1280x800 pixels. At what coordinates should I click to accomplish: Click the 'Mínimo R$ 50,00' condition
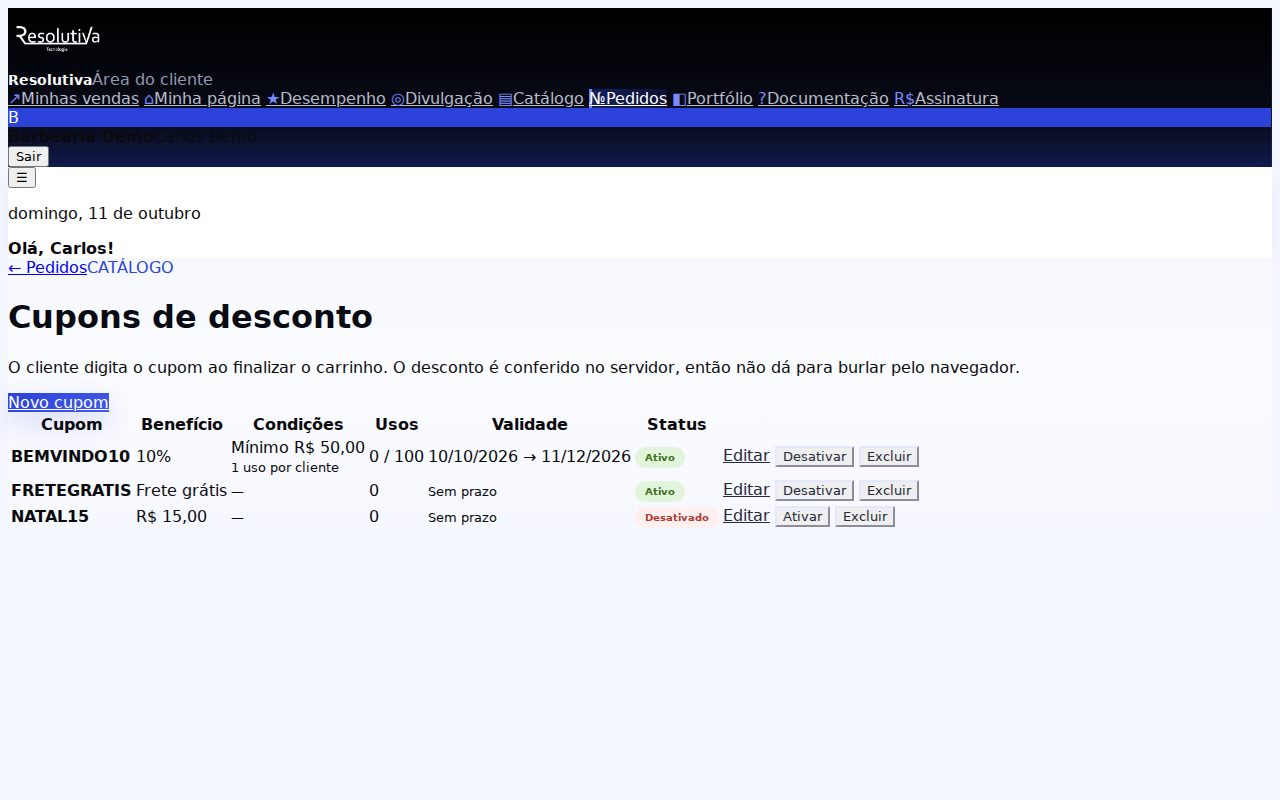pyautogui.click(x=298, y=447)
